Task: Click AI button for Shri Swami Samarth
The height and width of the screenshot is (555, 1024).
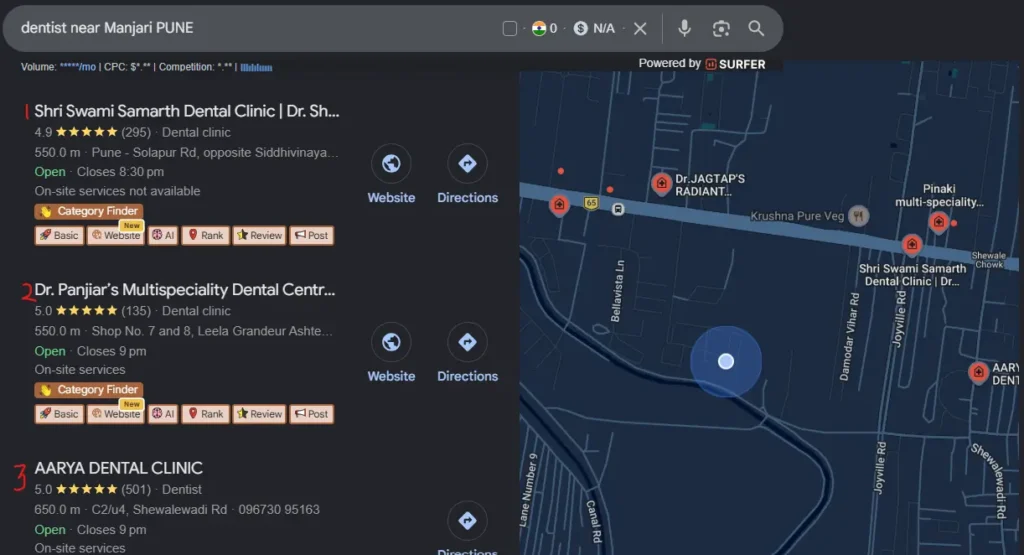Action: 163,235
